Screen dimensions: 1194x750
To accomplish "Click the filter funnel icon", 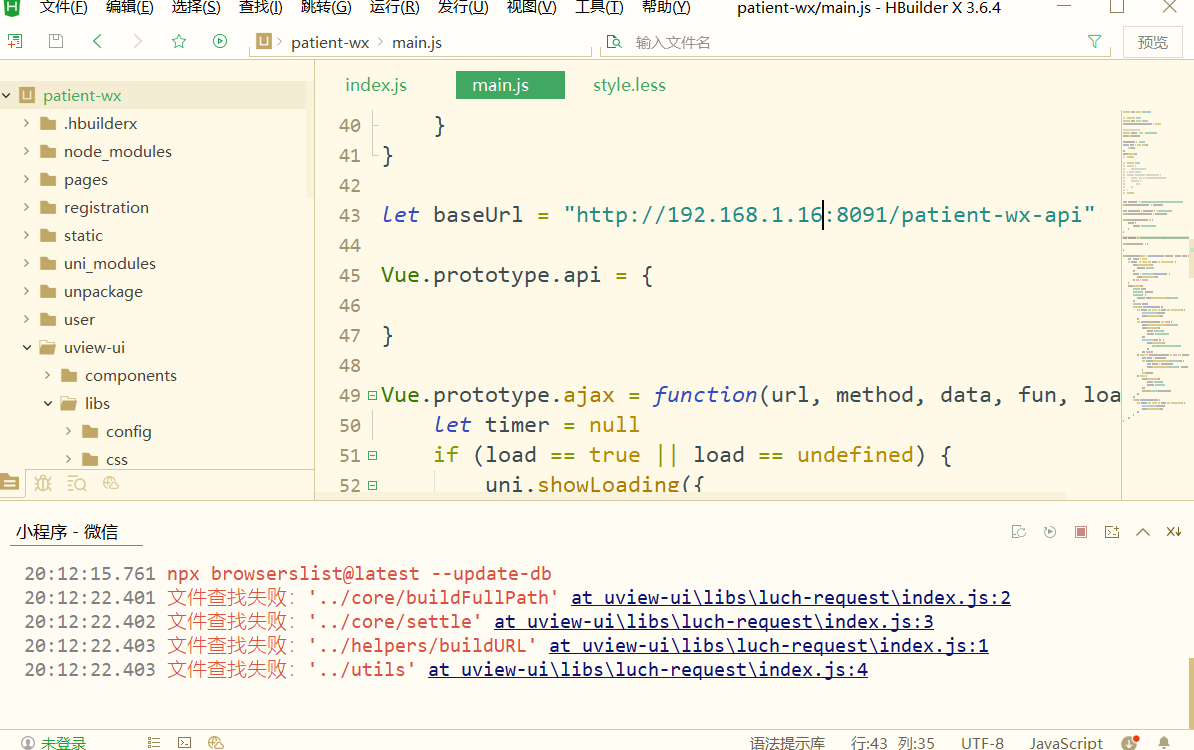I will coord(1094,42).
